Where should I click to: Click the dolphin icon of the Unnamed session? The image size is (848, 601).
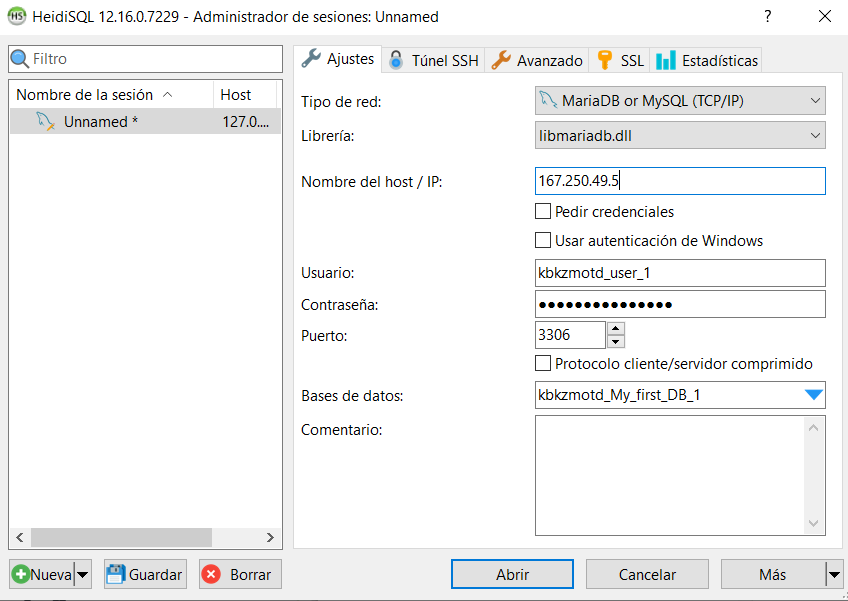click(x=45, y=121)
